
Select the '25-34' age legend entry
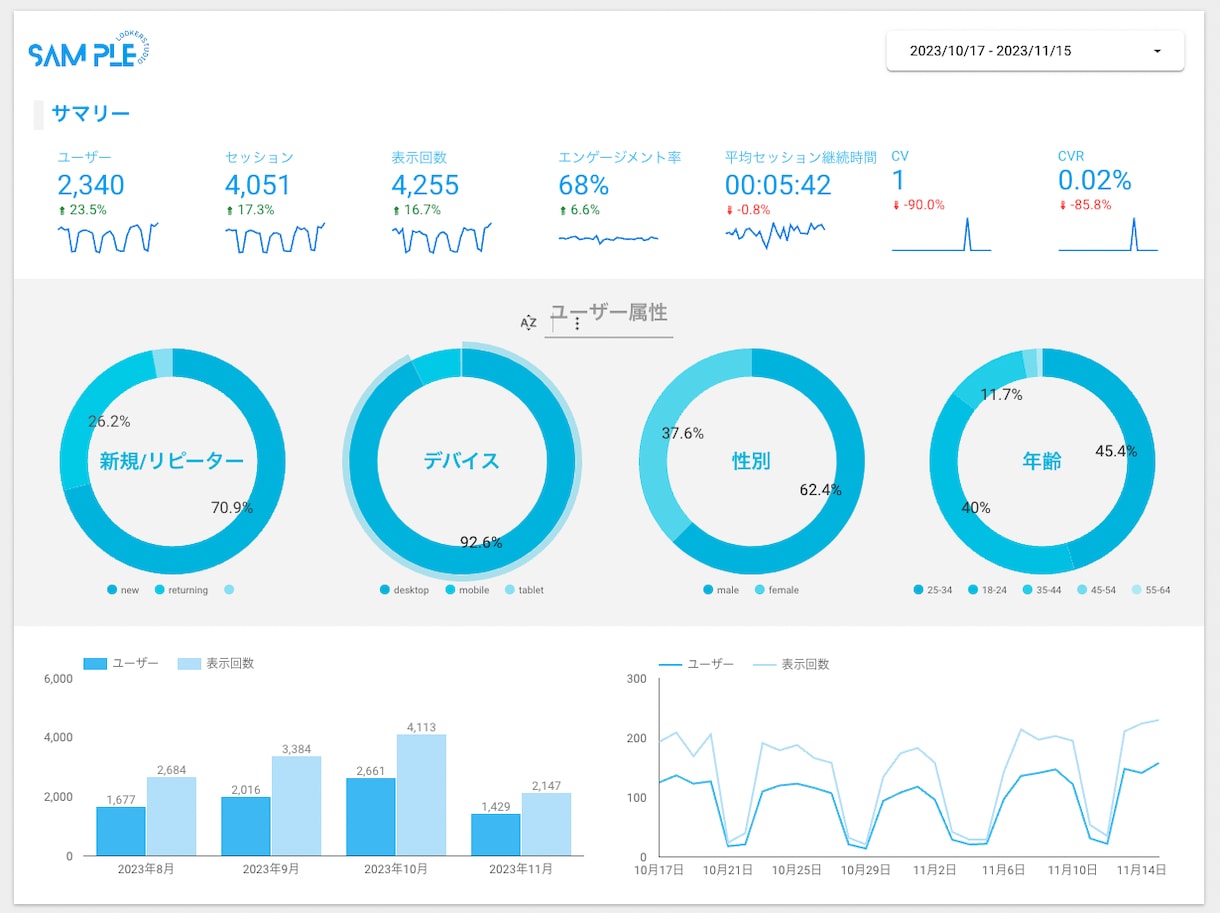coord(933,590)
